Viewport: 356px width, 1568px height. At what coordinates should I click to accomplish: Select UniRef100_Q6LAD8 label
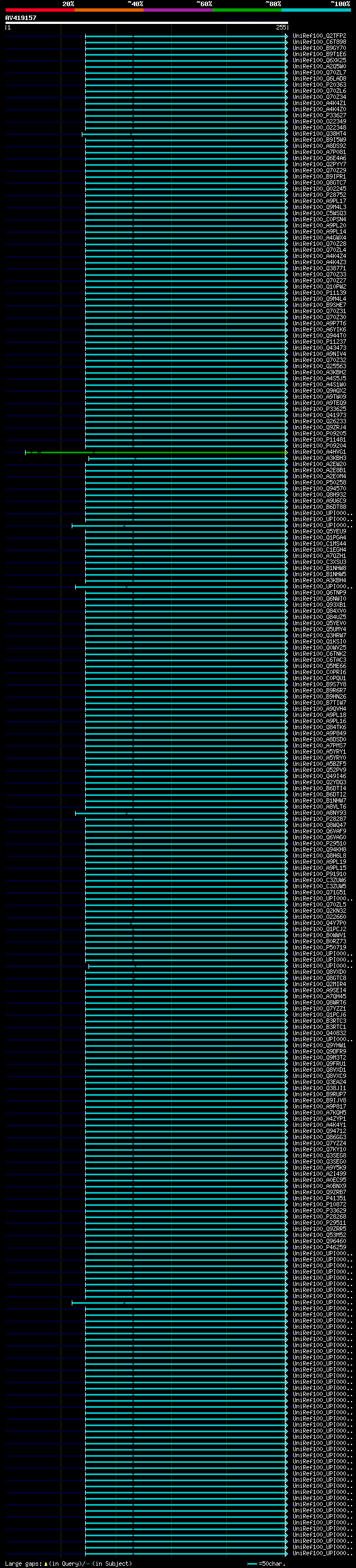click(319, 78)
